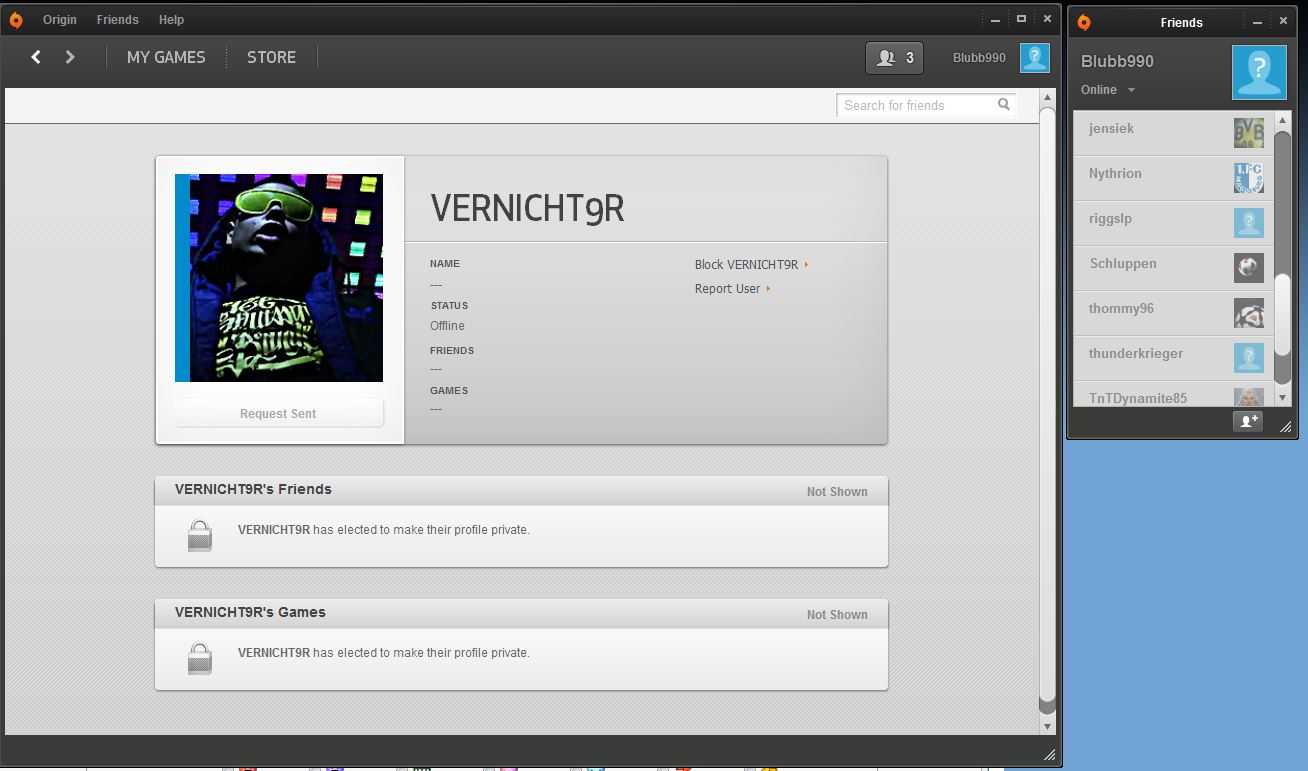The image size is (1308, 771).
Task: Open the Online status dropdown
Action: coord(1108,90)
